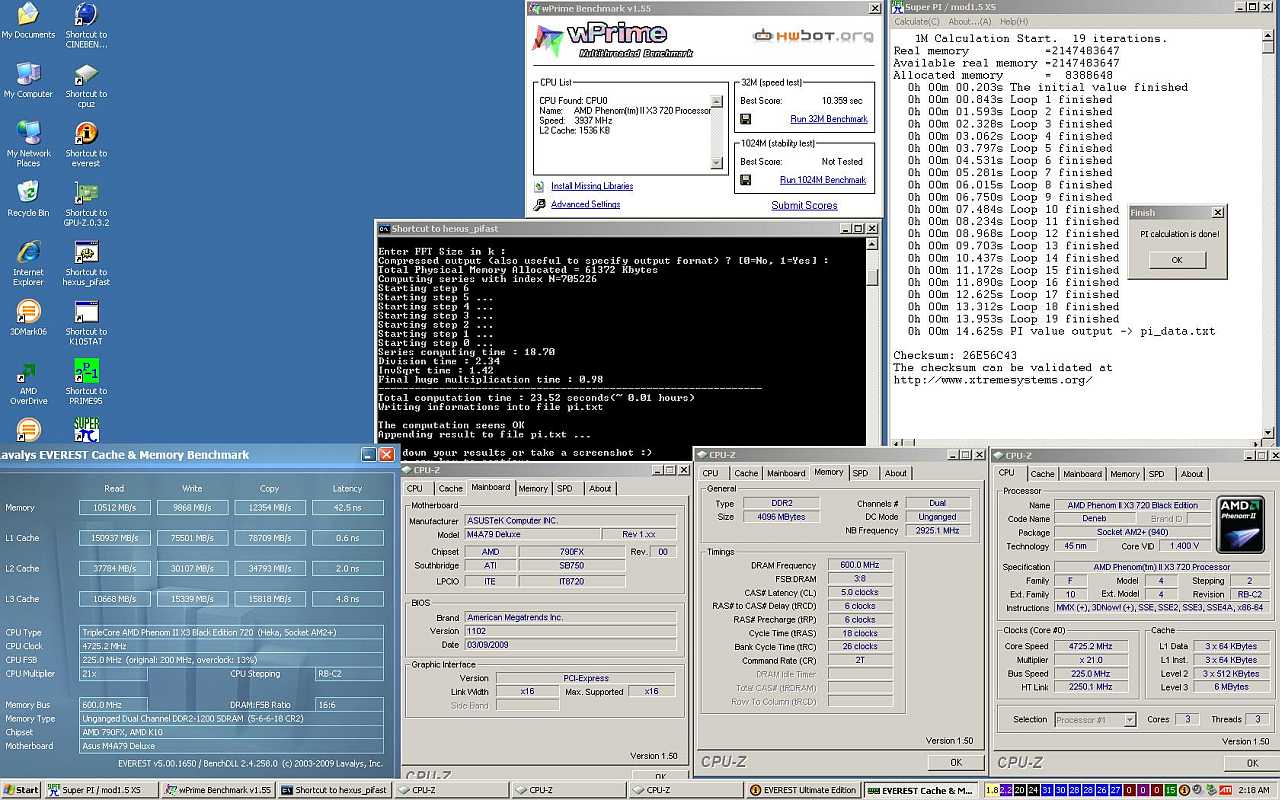Click Run 32M Benchmark link
Viewport: 1280px width, 800px height.
[829, 119]
